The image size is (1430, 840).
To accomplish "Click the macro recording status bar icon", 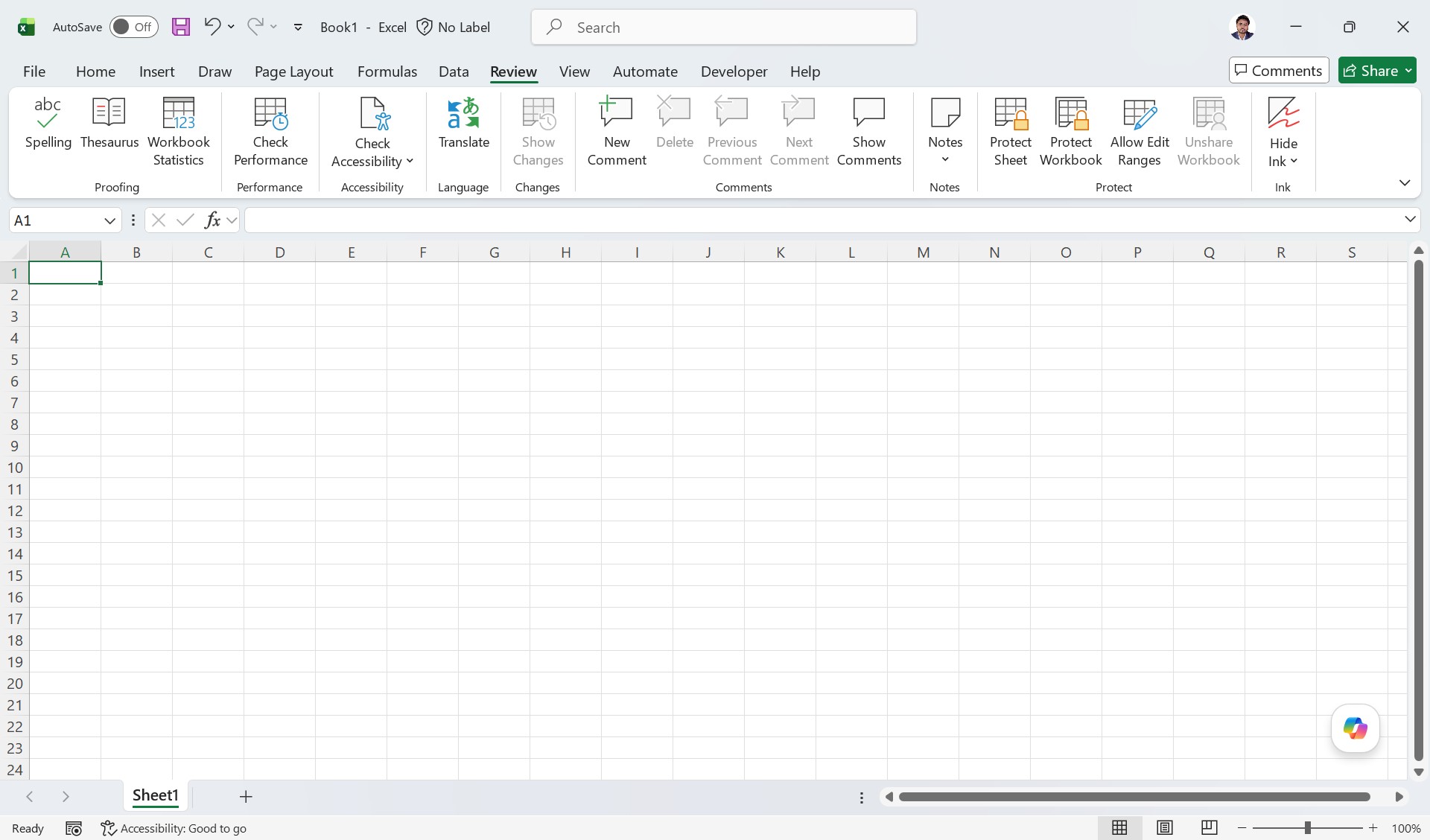I will 74,828.
